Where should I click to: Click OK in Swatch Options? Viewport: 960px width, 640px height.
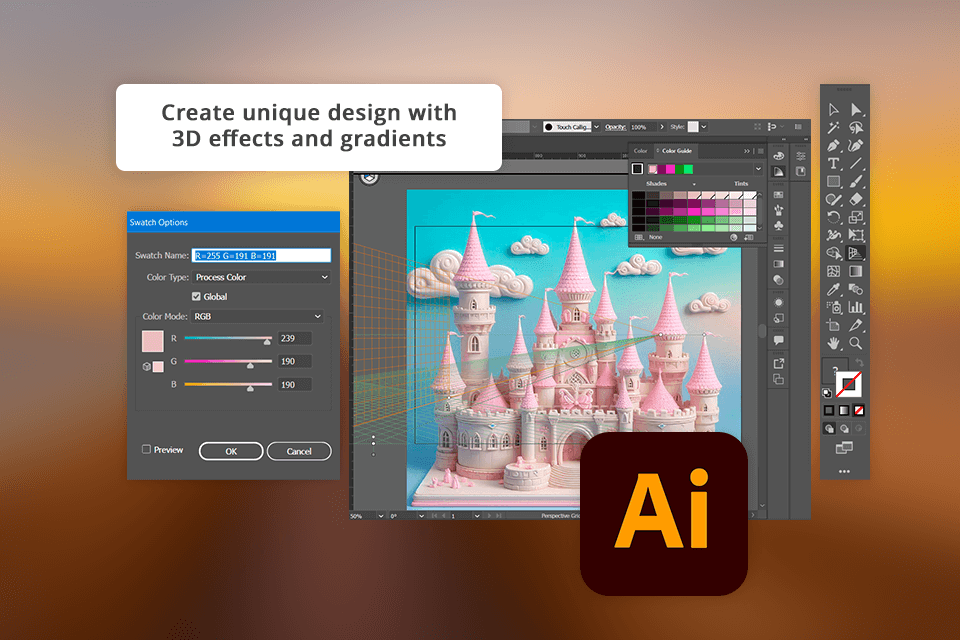[231, 451]
